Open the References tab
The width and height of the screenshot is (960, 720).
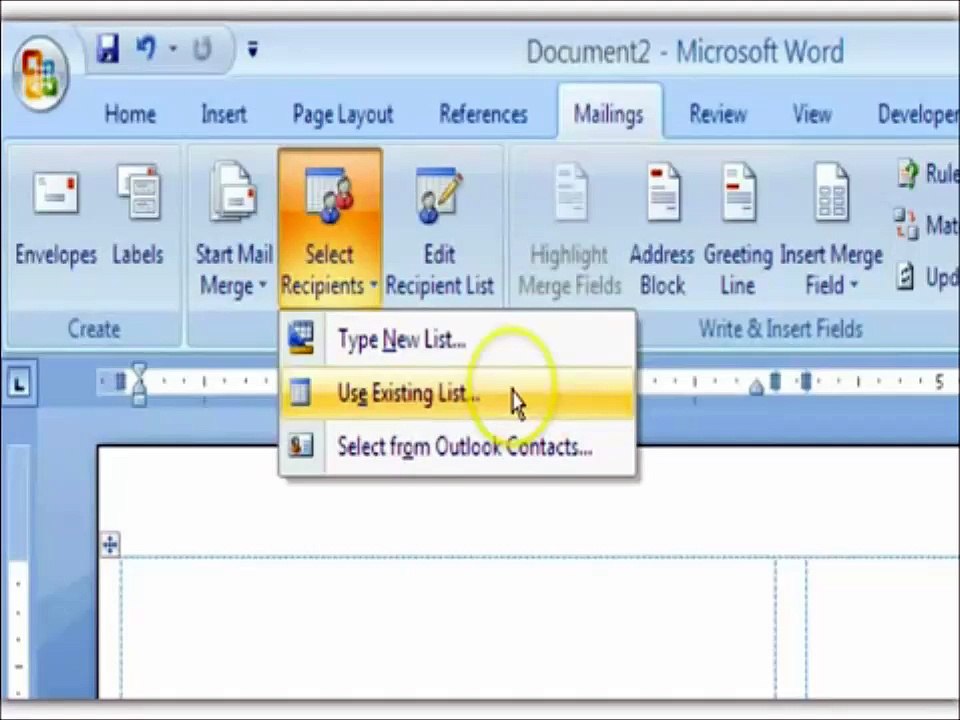tap(484, 114)
